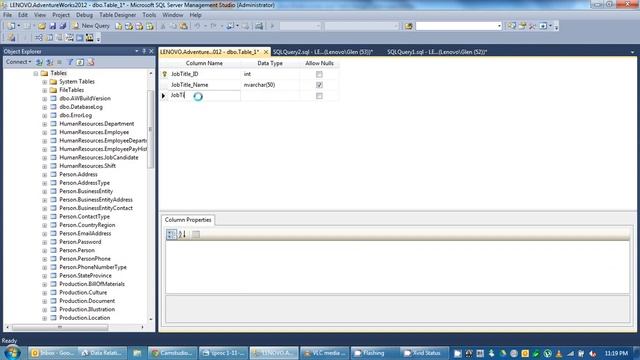Screen dimensions: 640x360
Task: Uncheck Allow Nulls for JobTitle_Name
Action: click(319, 85)
